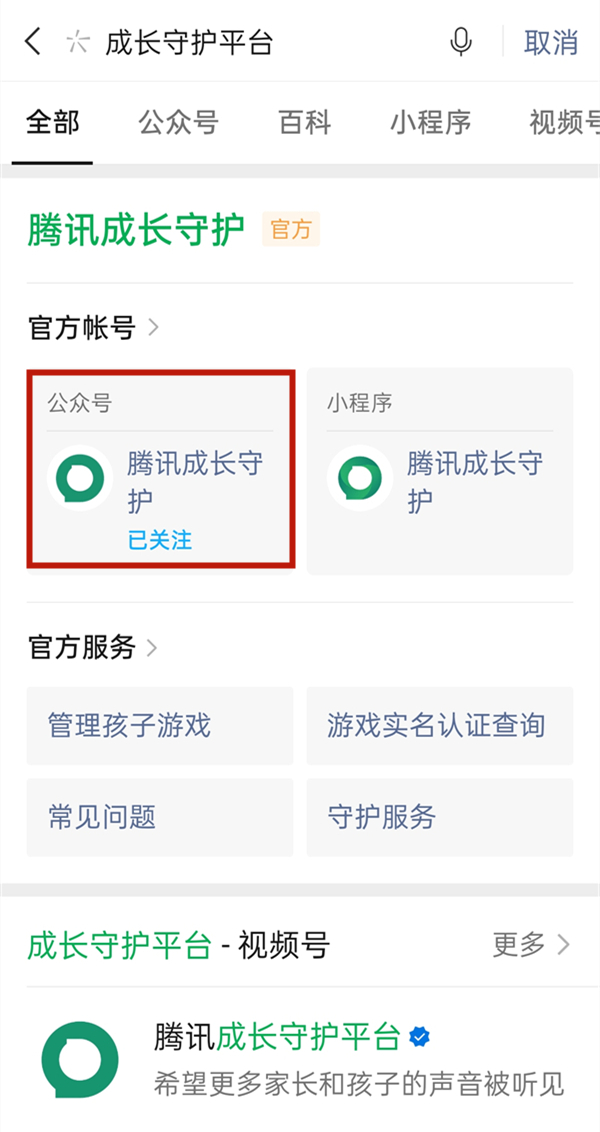Expand the 官方帐号 section
The width and height of the screenshot is (600, 1132).
pos(90,328)
